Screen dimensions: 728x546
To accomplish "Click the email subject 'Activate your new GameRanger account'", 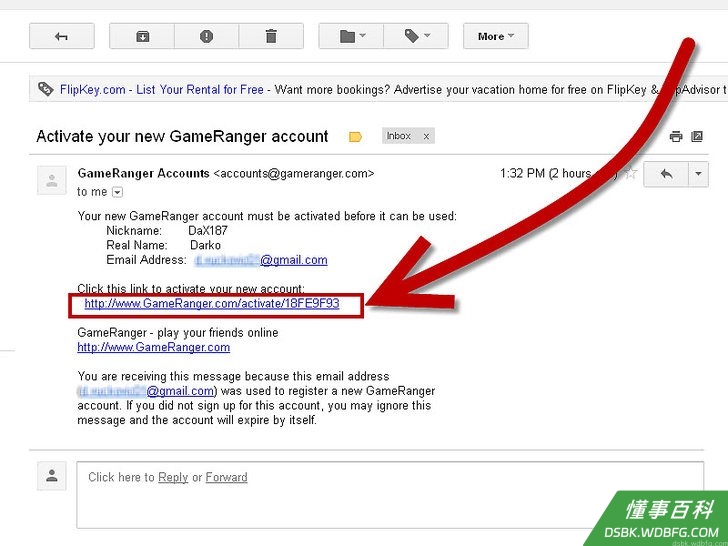I will [x=182, y=136].
